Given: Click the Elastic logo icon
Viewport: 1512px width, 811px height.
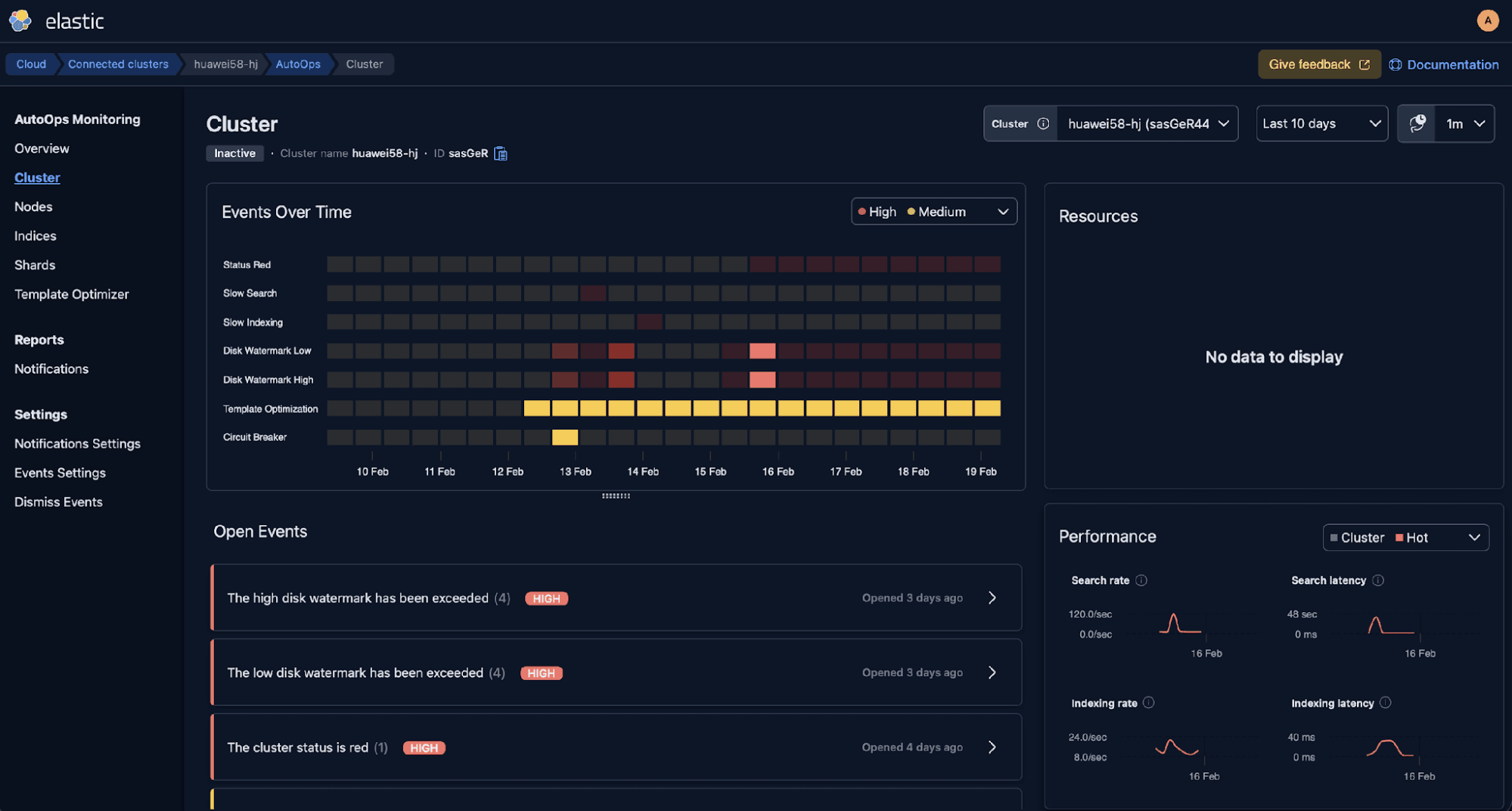Looking at the screenshot, I should click(20, 20).
